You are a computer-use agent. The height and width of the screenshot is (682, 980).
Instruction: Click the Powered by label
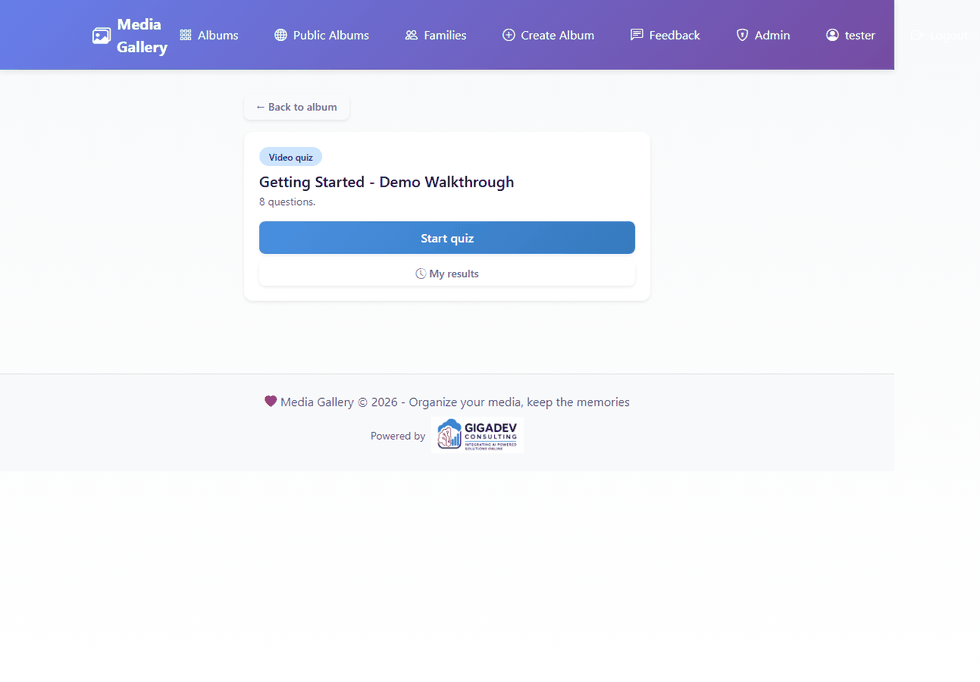pyautogui.click(x=398, y=436)
